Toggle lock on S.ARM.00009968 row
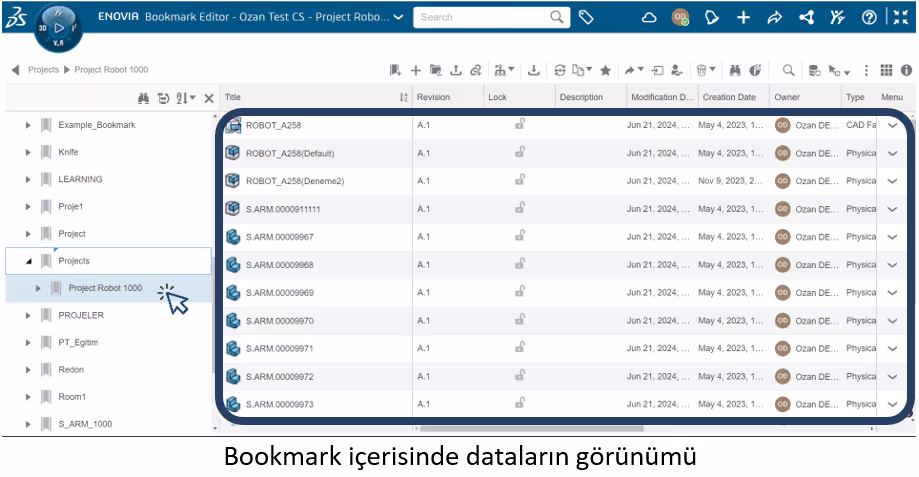Screen dimensions: 919x477 519,264
